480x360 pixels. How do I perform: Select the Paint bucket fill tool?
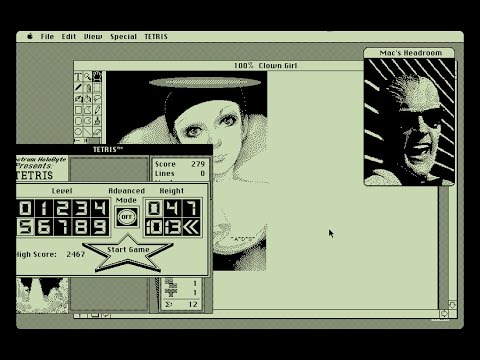point(87,99)
